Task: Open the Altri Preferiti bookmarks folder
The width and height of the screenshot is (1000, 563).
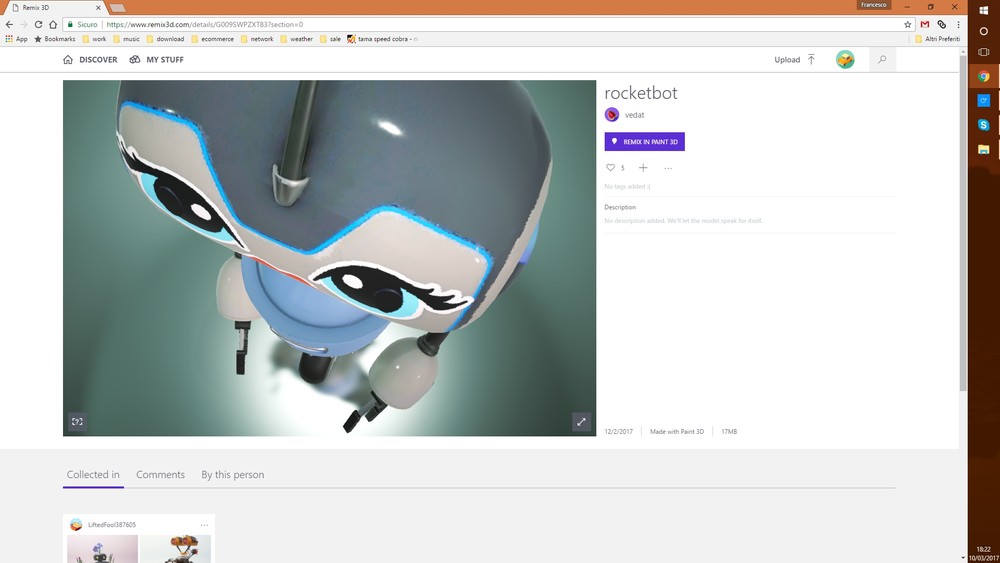Action: 937,39
